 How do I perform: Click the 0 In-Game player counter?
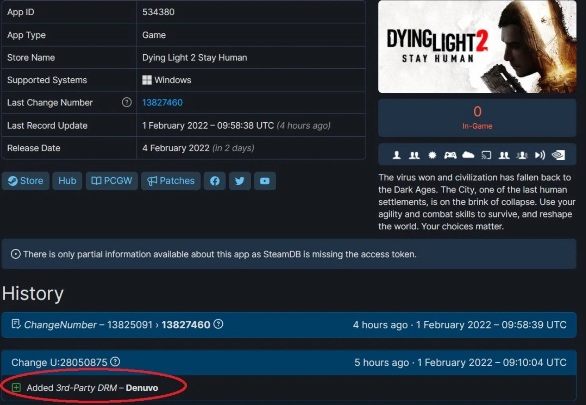click(x=477, y=118)
